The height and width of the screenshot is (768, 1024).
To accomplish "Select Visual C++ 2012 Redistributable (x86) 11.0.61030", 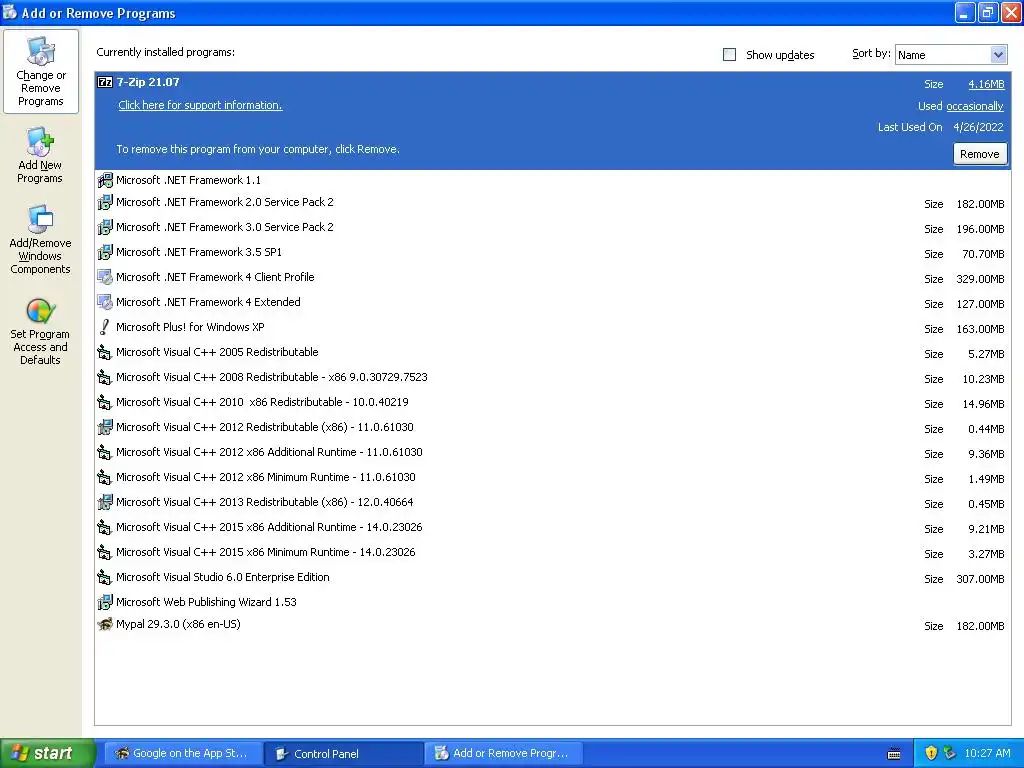I will tap(552, 427).
